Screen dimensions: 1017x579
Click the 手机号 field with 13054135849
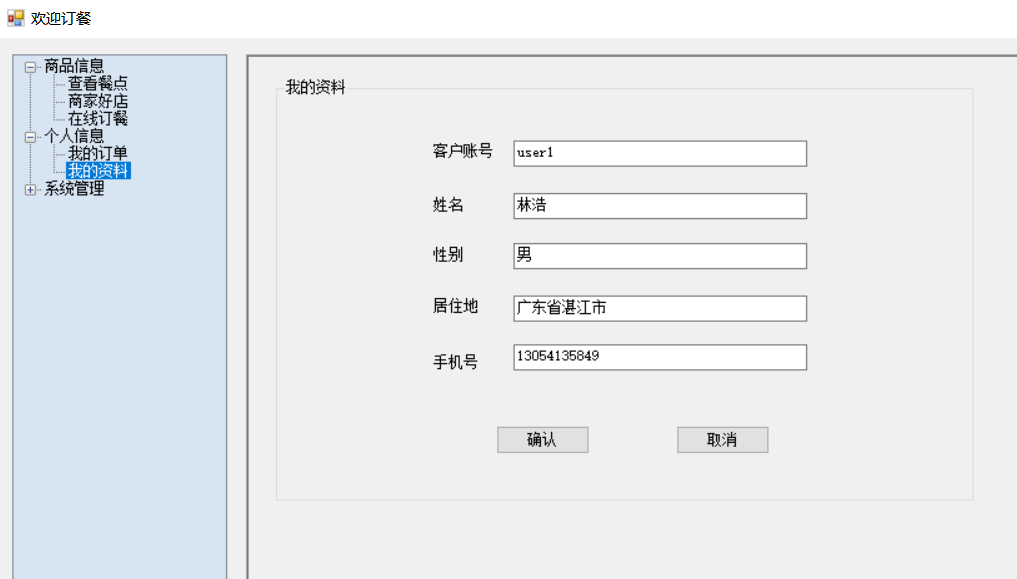tap(660, 357)
